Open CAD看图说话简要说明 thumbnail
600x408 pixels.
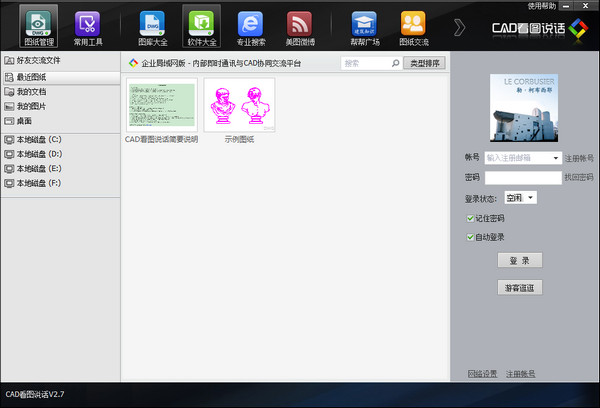pyautogui.click(x=162, y=105)
